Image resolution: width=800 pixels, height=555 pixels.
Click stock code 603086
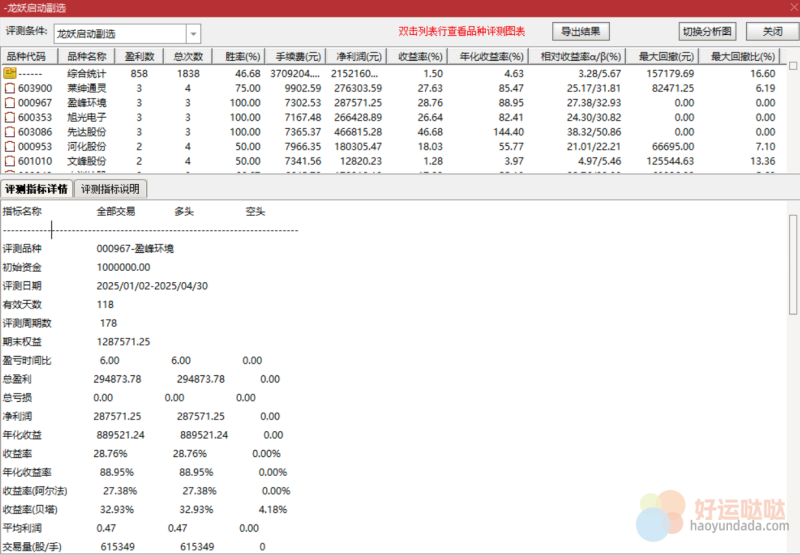pos(35,132)
